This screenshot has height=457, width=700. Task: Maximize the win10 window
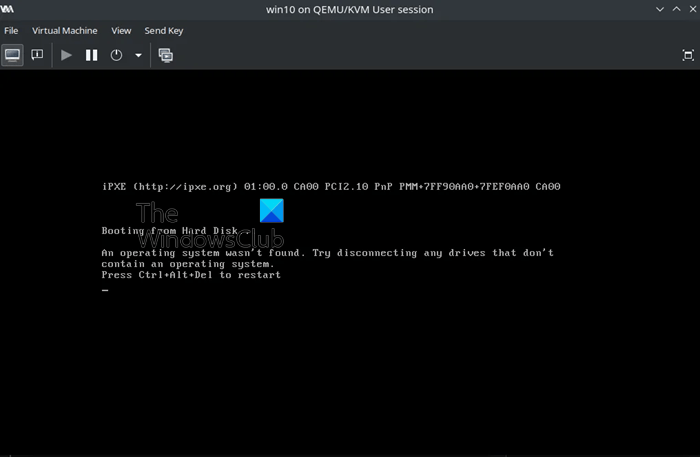pos(677,9)
